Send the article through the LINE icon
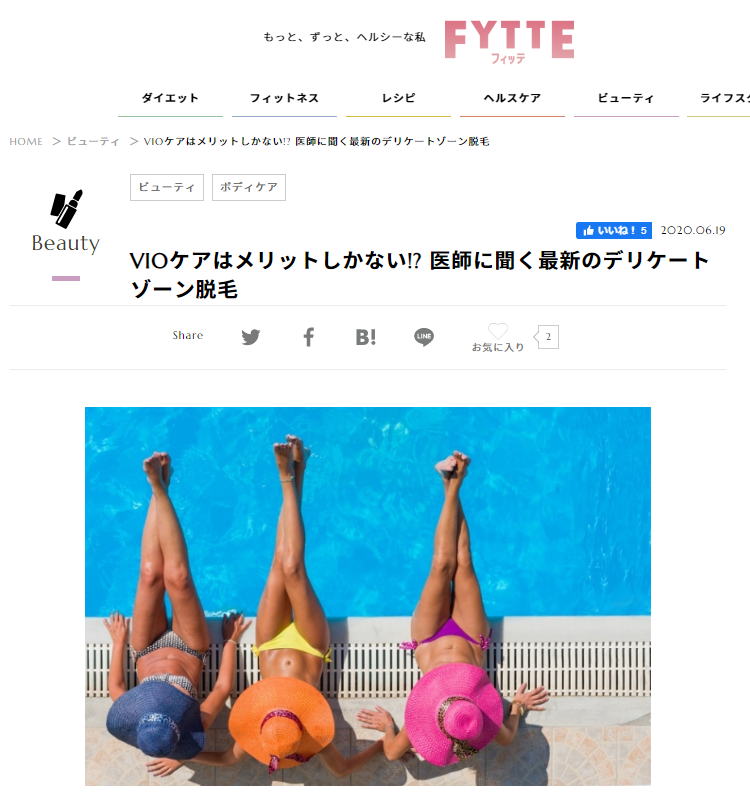Viewport: 750px width, 808px height. click(424, 337)
